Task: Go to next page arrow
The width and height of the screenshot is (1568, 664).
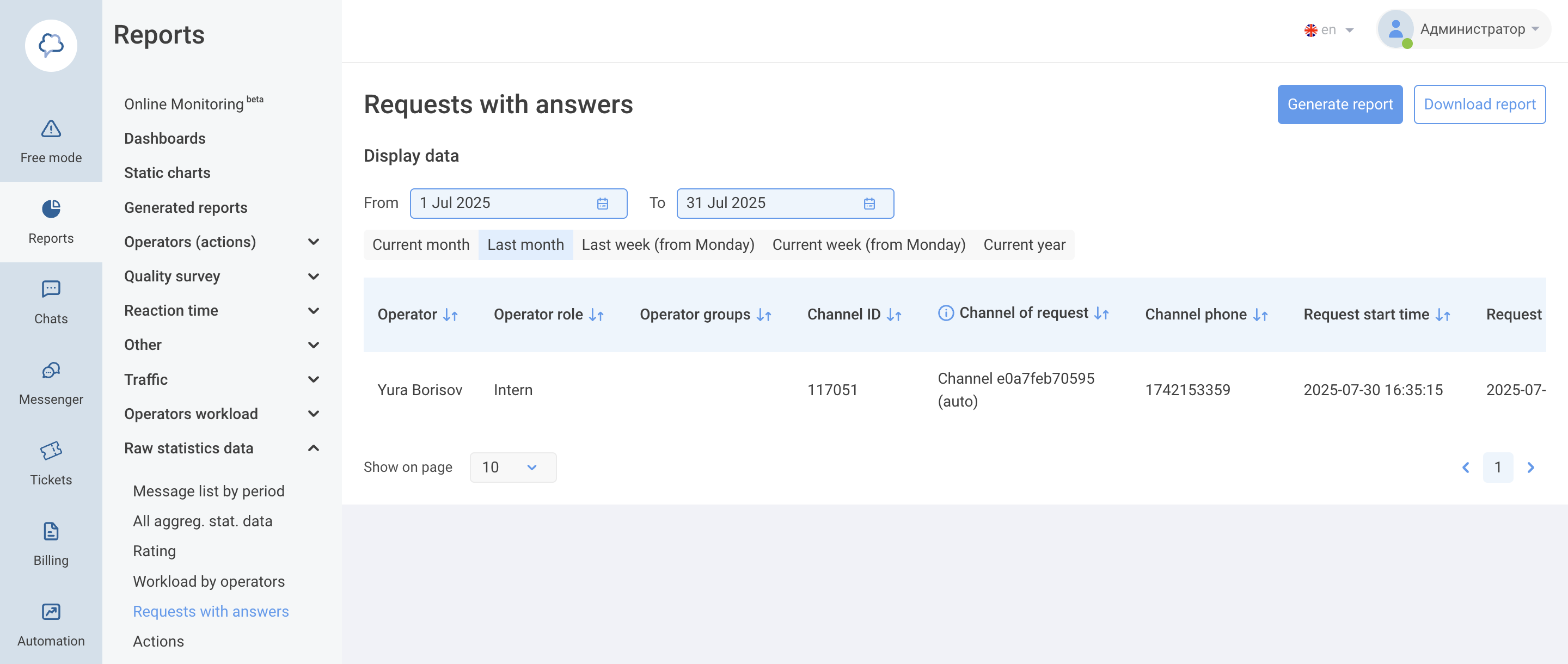Action: (x=1531, y=468)
